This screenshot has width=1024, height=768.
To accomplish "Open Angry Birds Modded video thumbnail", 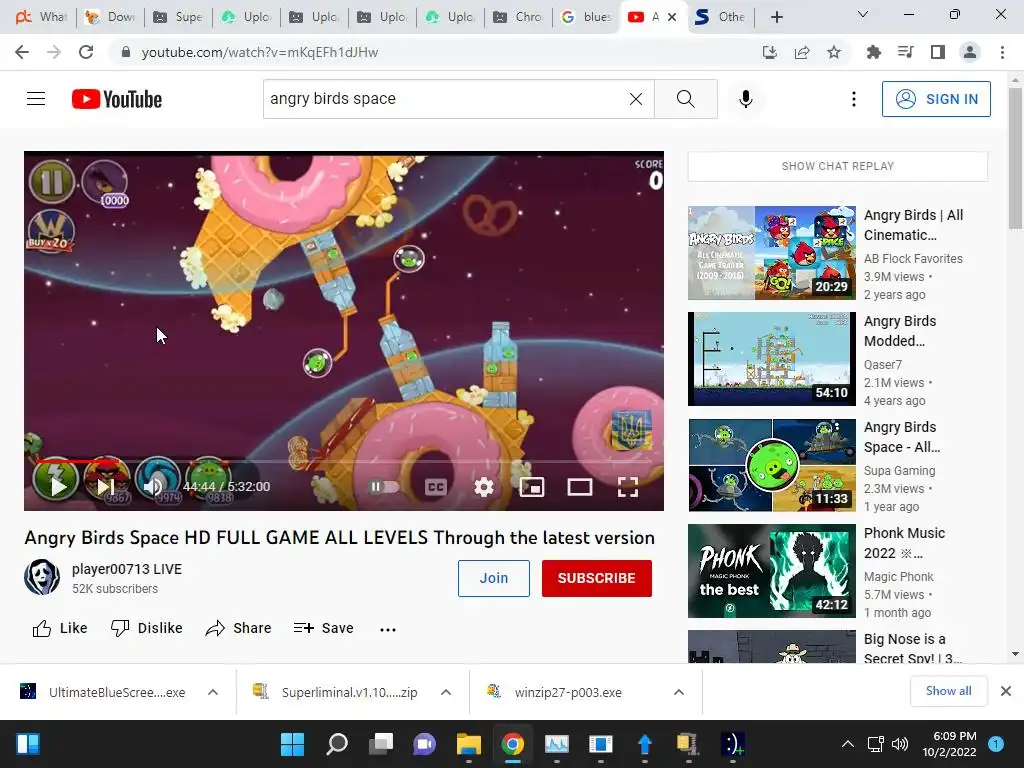I will 772,359.
